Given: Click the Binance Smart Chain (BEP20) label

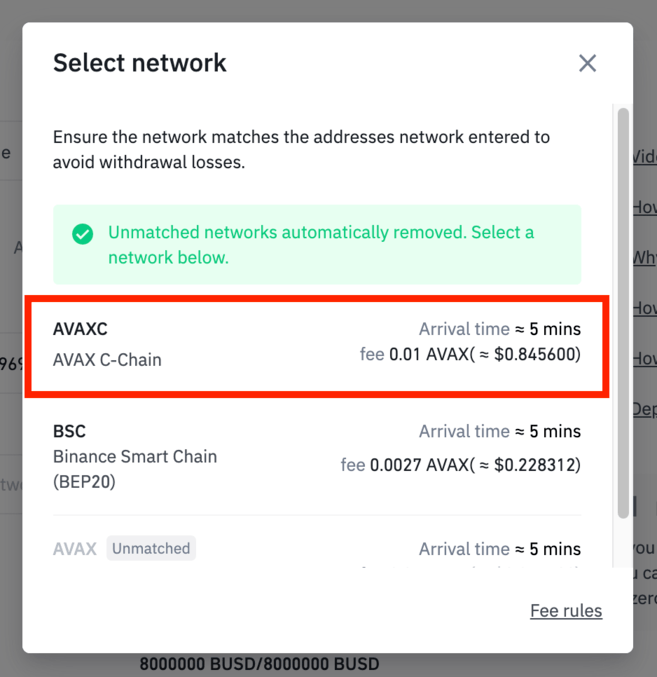Looking at the screenshot, I should click(x=135, y=468).
